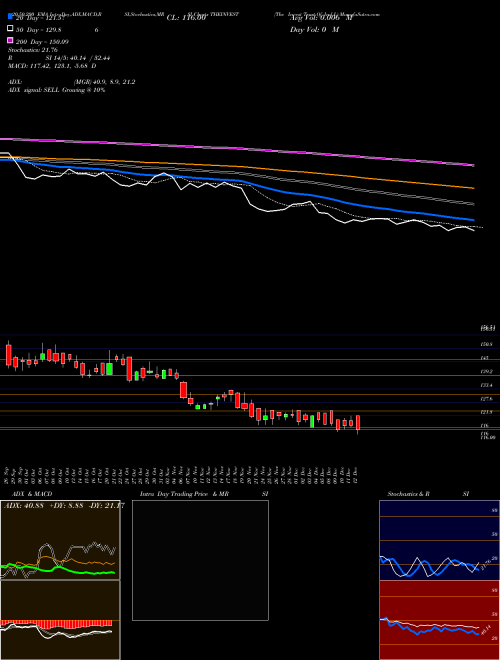Viewport: 500px width, 660px height.
Task: Click the white 50 Day legend swatch
Action: point(10,29)
